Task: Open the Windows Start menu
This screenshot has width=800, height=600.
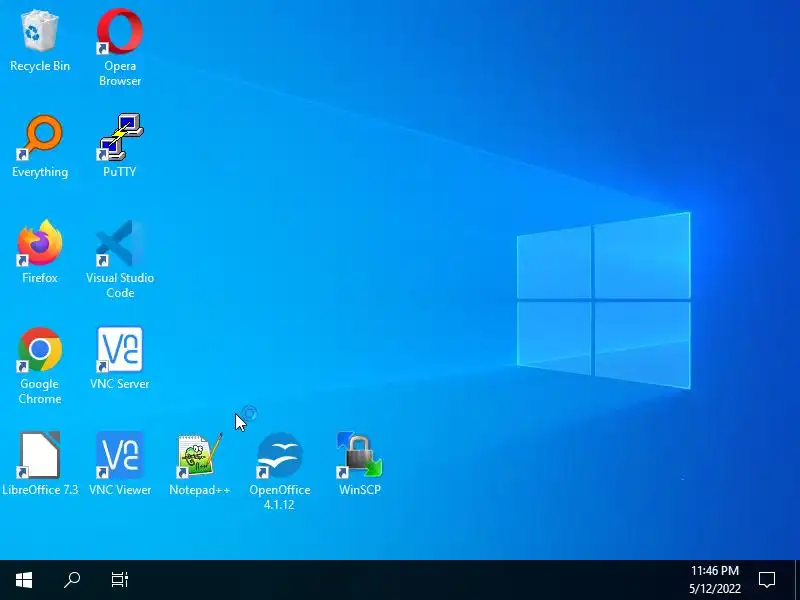Action: click(x=24, y=580)
